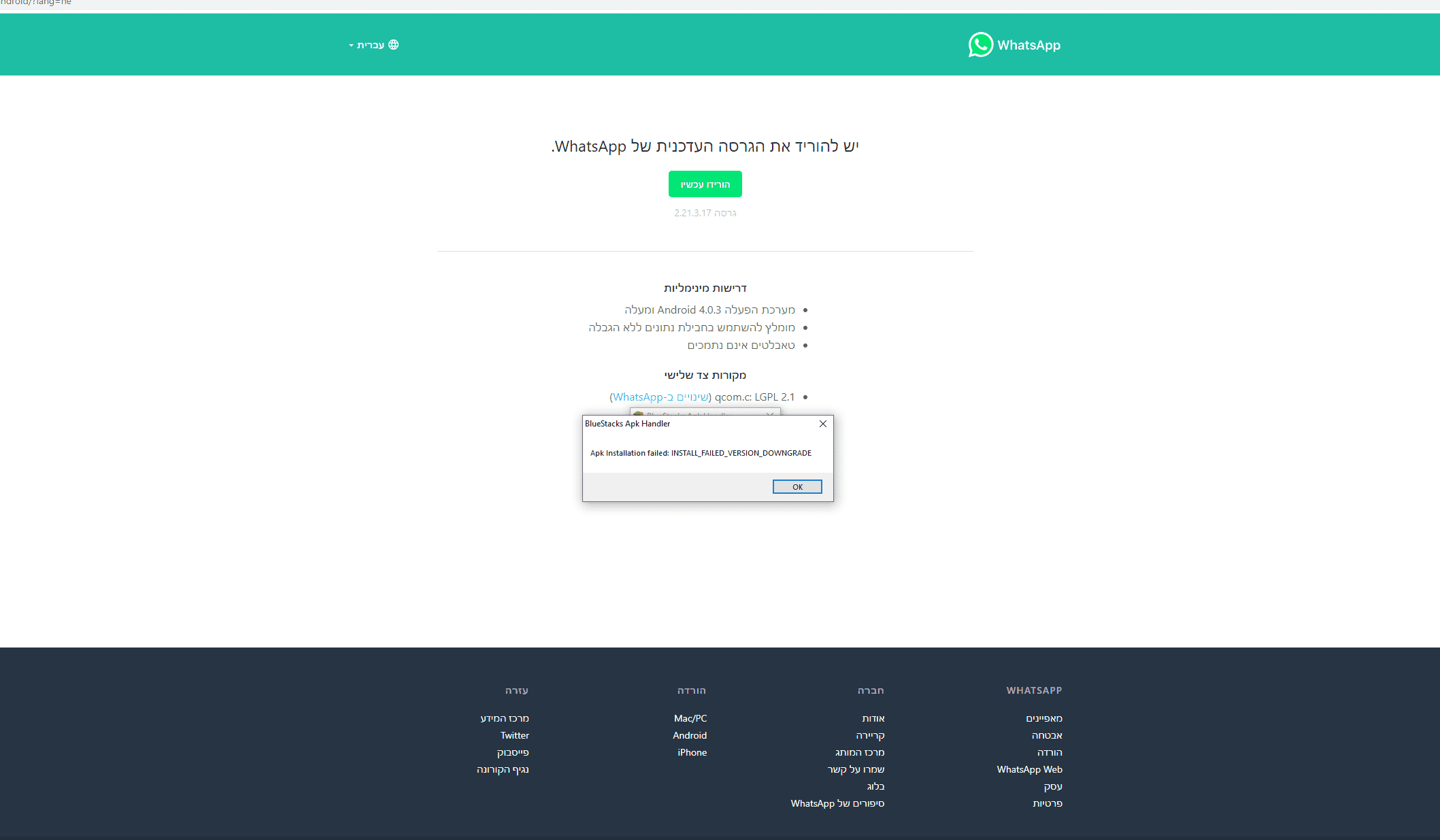Open the אודות about link
This screenshot has width=1440, height=840.
click(x=873, y=718)
